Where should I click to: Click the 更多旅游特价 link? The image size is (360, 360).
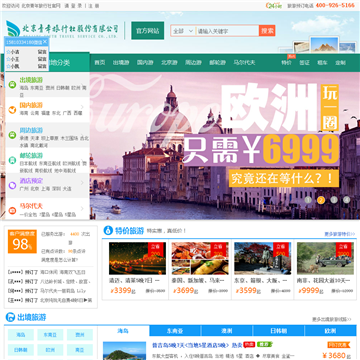tap(340, 234)
